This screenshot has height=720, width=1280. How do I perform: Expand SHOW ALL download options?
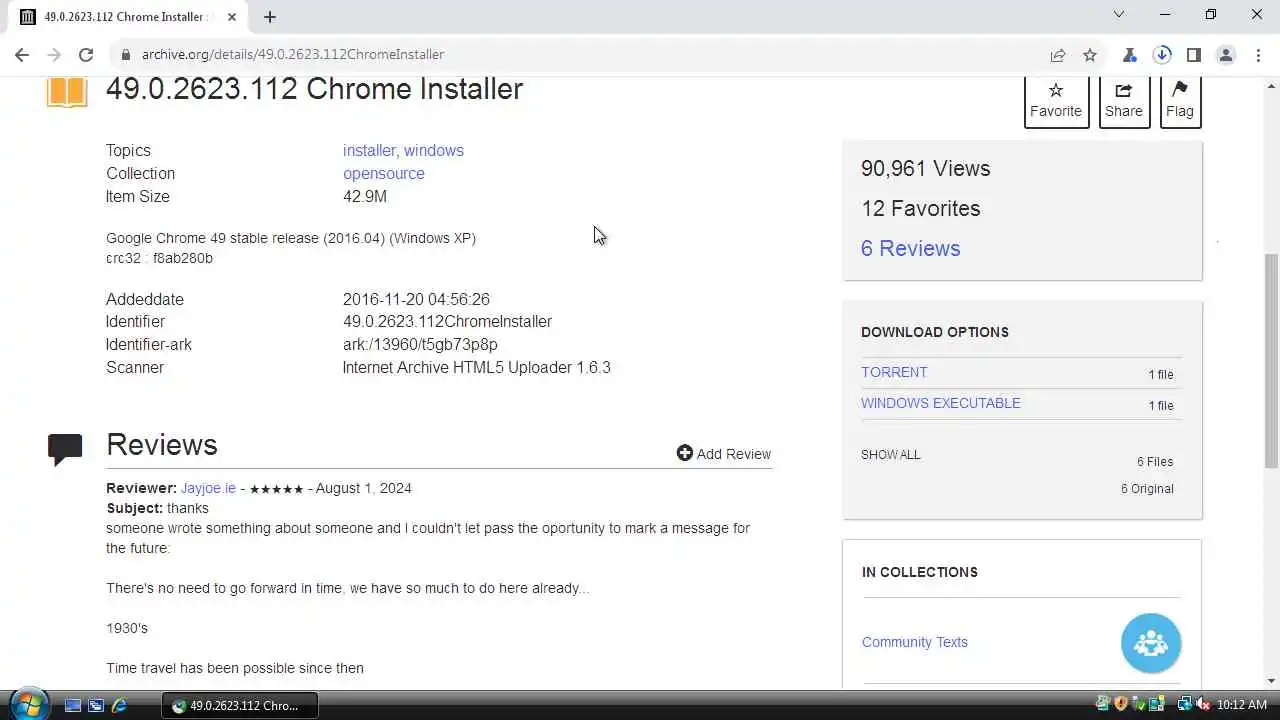point(890,454)
